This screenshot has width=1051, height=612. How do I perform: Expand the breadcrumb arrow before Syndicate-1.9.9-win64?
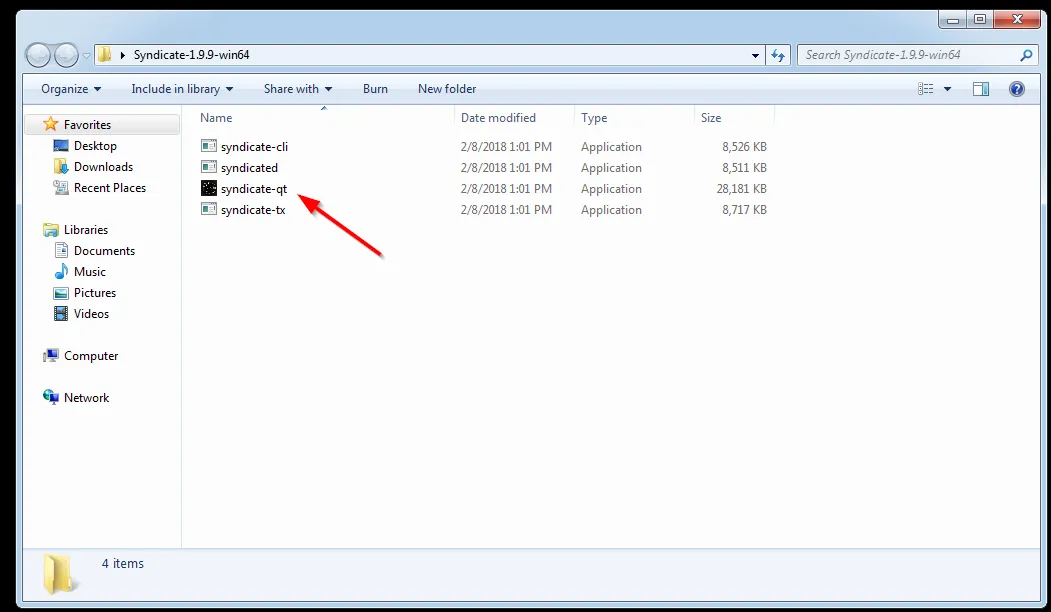(x=123, y=55)
